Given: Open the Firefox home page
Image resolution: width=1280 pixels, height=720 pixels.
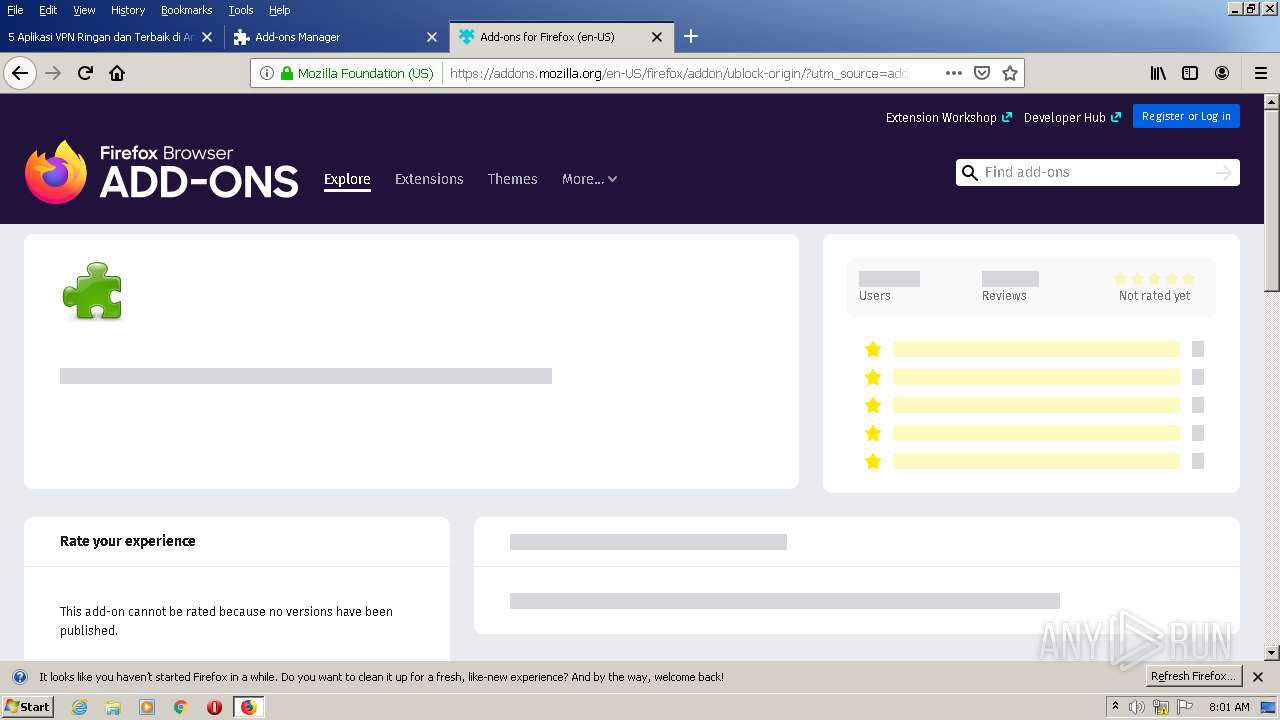Looking at the screenshot, I should (117, 73).
